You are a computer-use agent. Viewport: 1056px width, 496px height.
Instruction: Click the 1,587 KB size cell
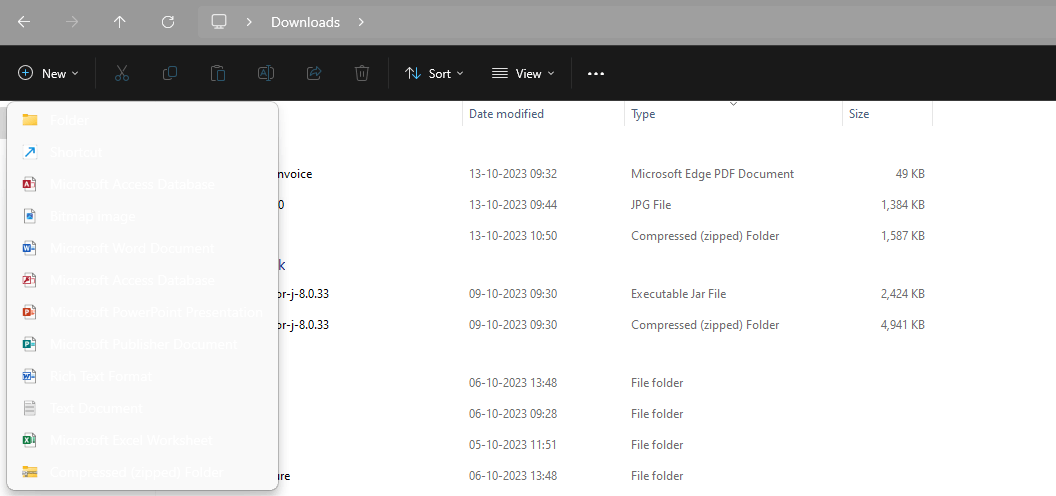click(902, 236)
